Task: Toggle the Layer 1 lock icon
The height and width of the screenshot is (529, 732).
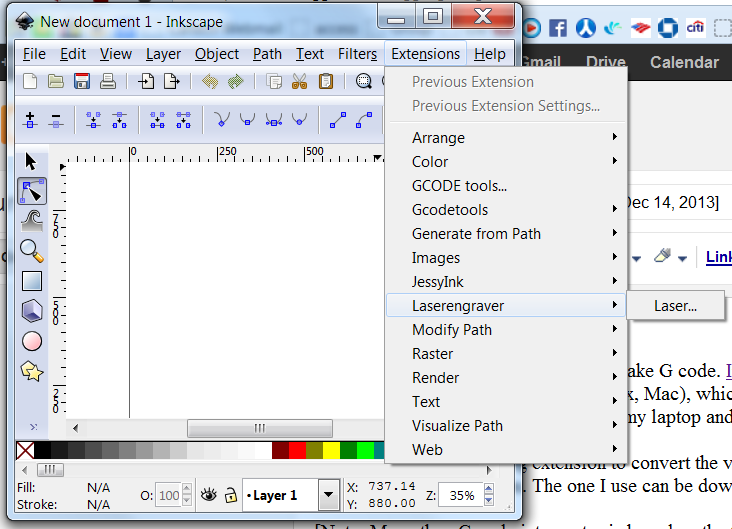Action: click(230, 494)
